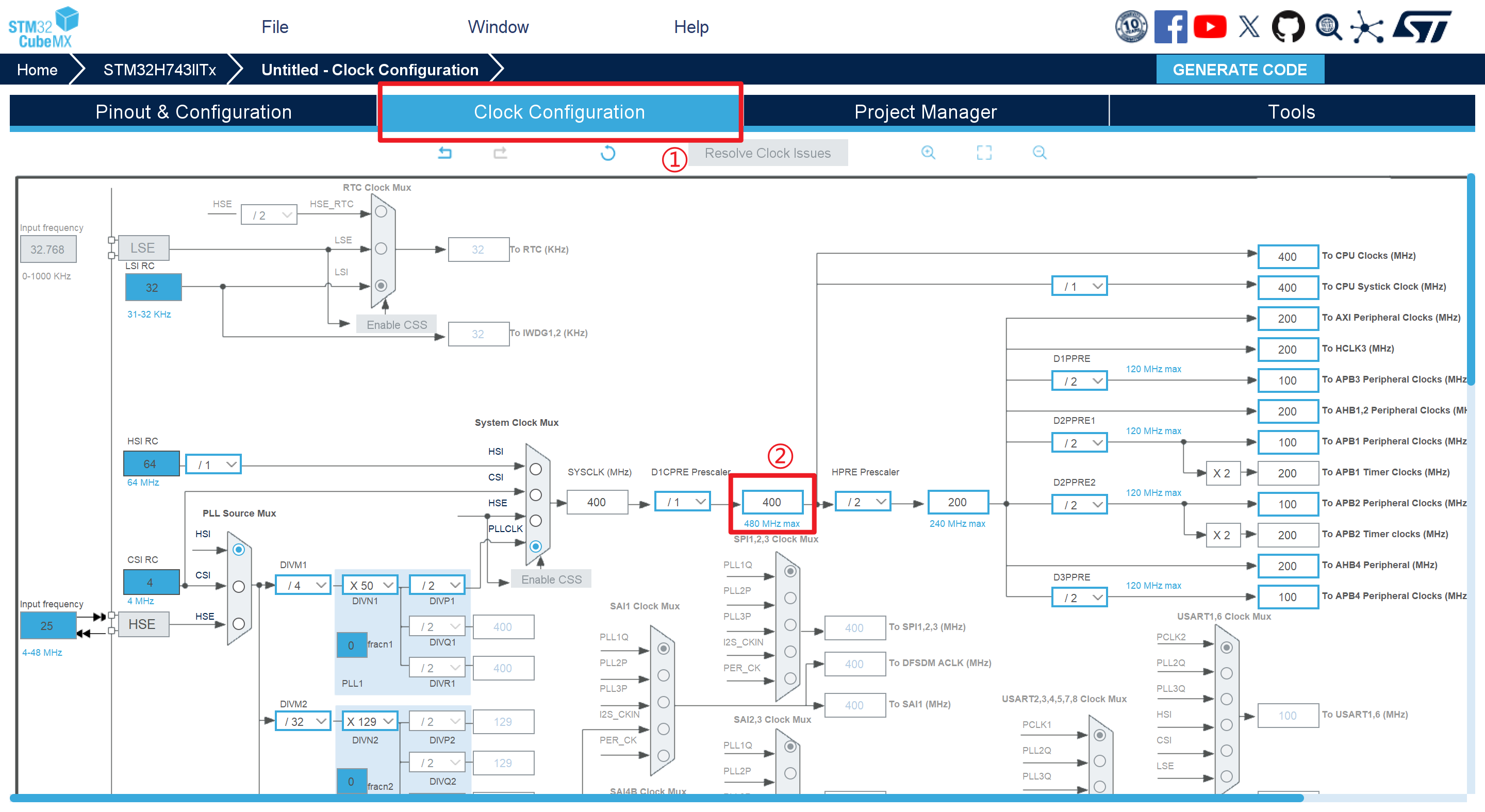Viewport: 1485px width, 812px height.
Task: Open the DIVP1 divider dropdown
Action: 437,586
